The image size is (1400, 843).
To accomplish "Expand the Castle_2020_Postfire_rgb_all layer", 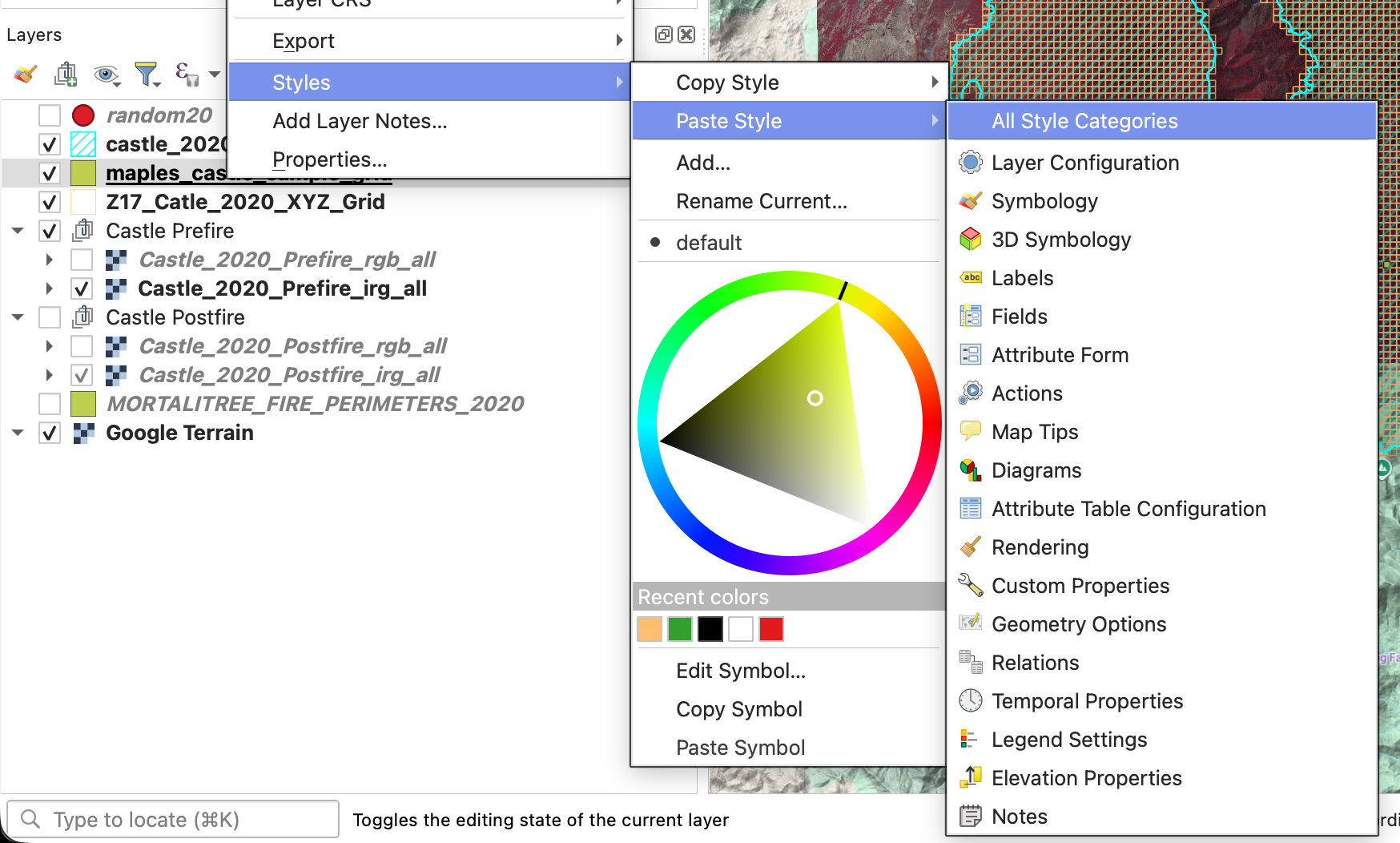I will (x=50, y=346).
